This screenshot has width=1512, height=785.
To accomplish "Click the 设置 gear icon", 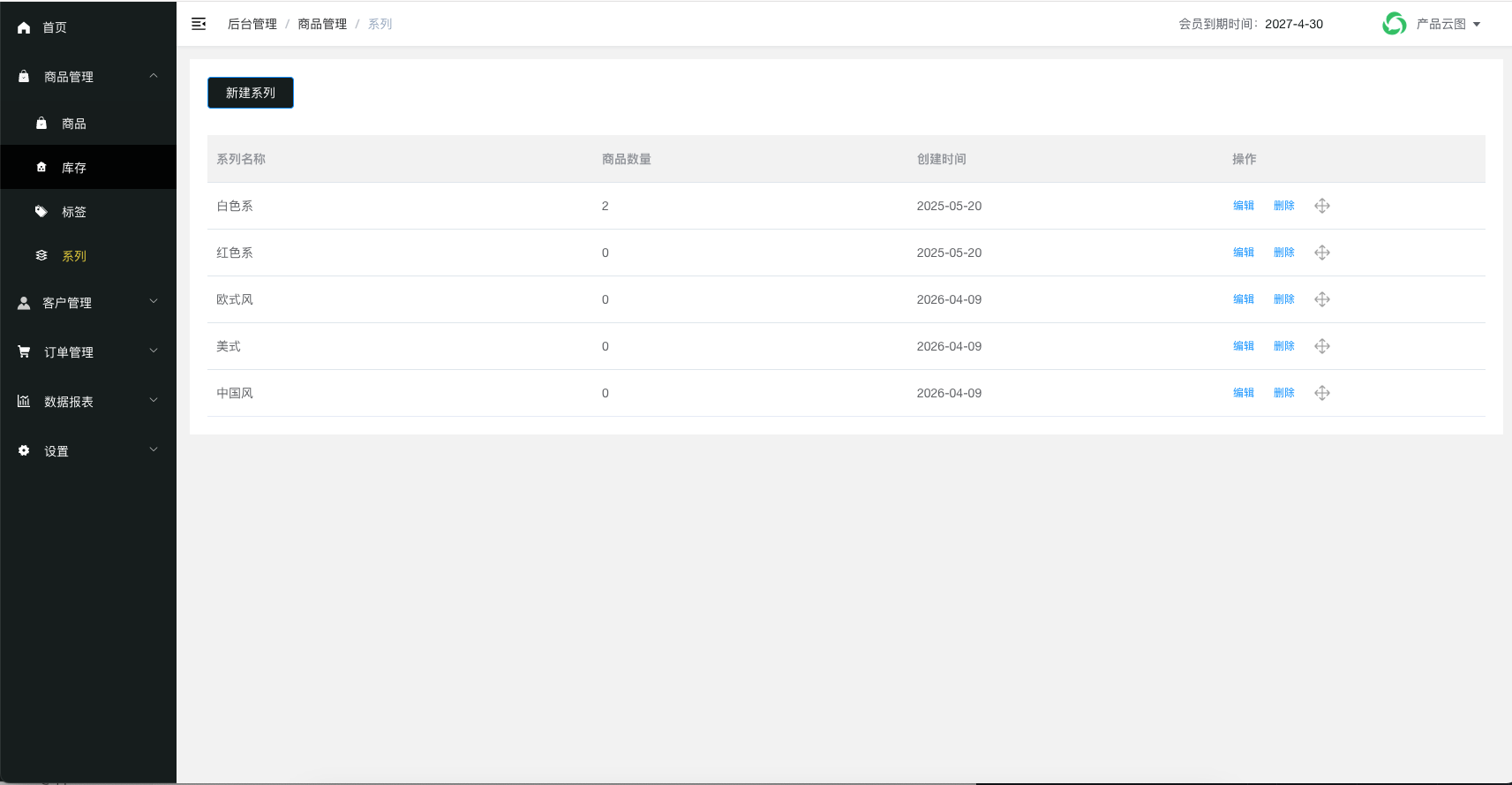I will click(24, 450).
